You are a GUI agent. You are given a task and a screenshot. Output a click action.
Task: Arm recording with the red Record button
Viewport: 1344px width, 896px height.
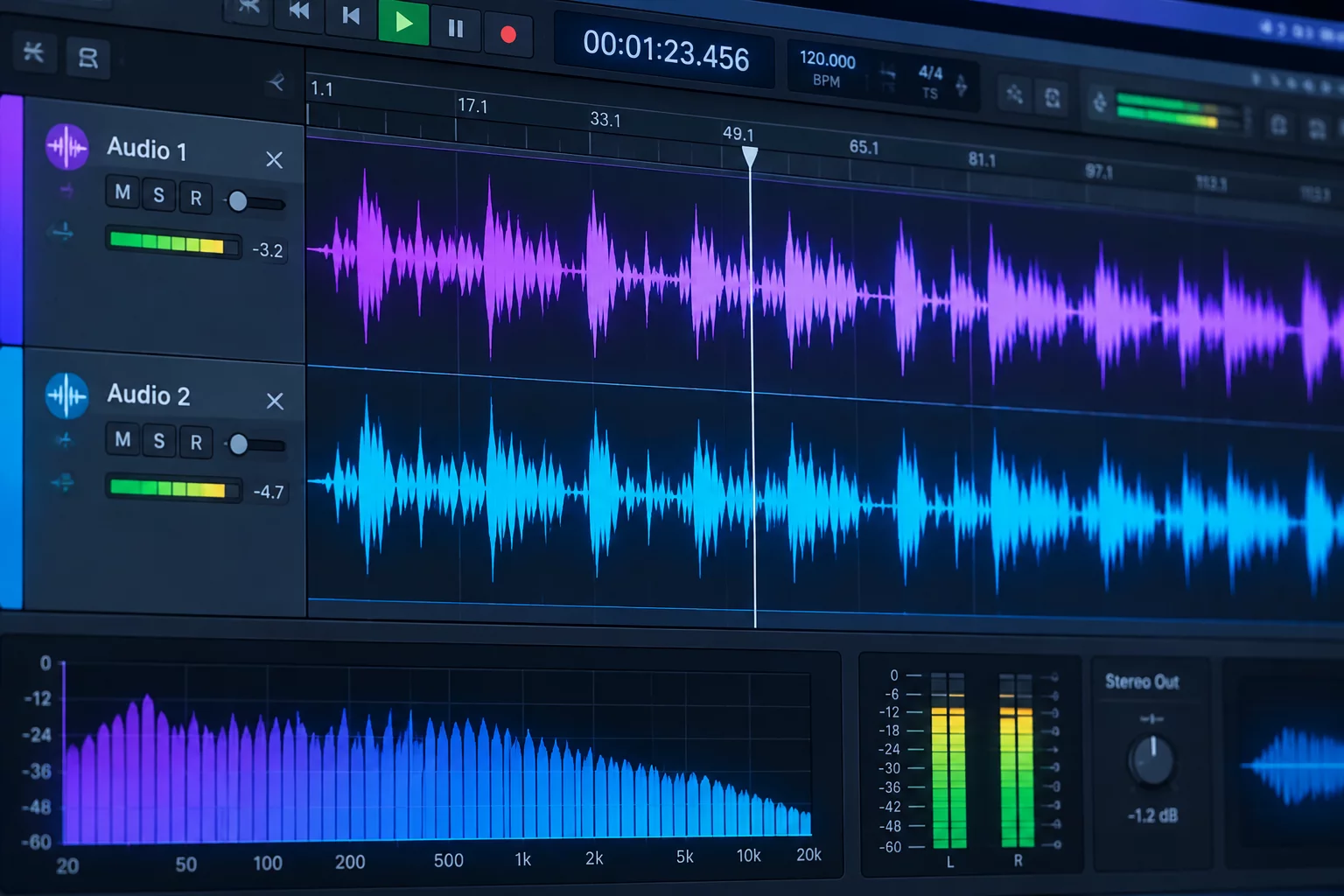(507, 34)
